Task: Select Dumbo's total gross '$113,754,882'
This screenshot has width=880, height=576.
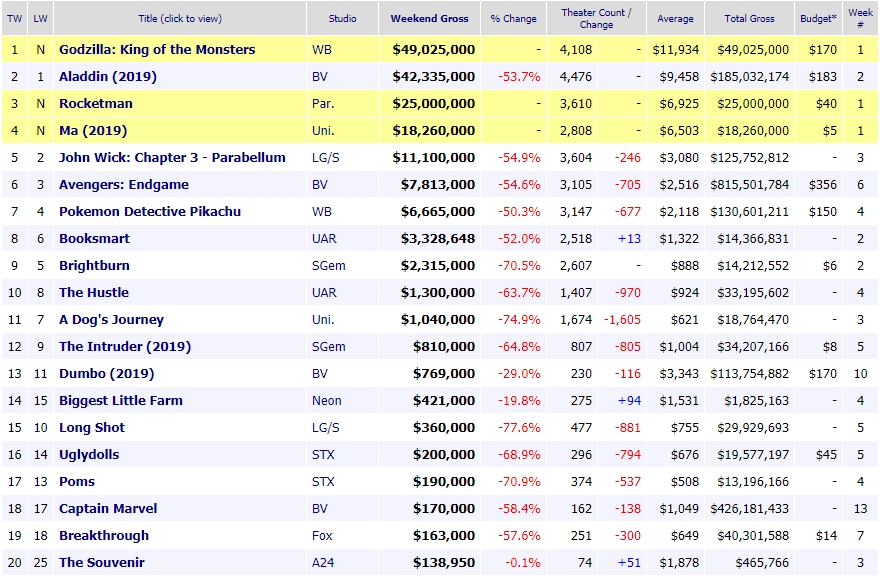Action: click(750, 373)
